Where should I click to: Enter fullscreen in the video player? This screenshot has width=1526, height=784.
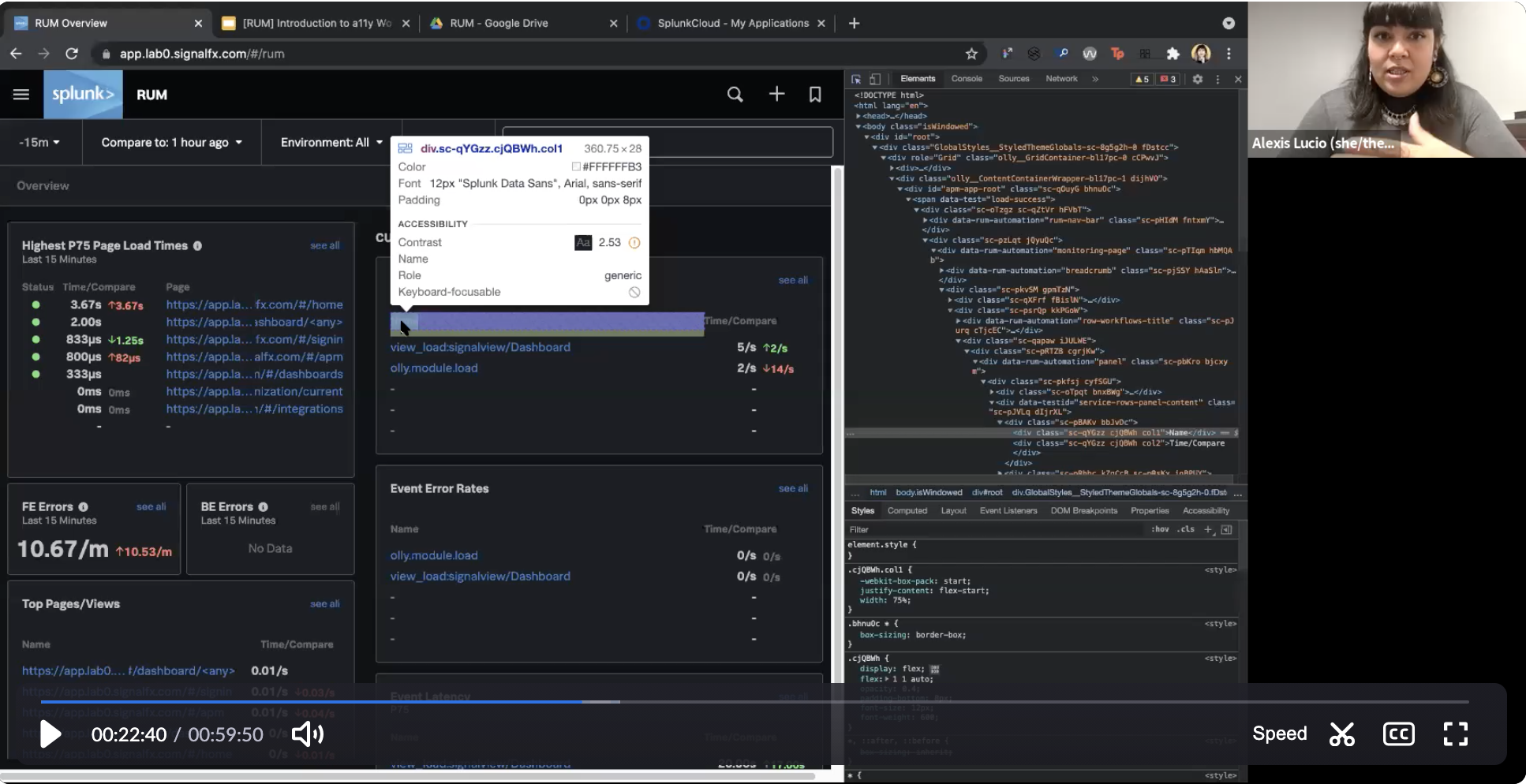click(1455, 734)
